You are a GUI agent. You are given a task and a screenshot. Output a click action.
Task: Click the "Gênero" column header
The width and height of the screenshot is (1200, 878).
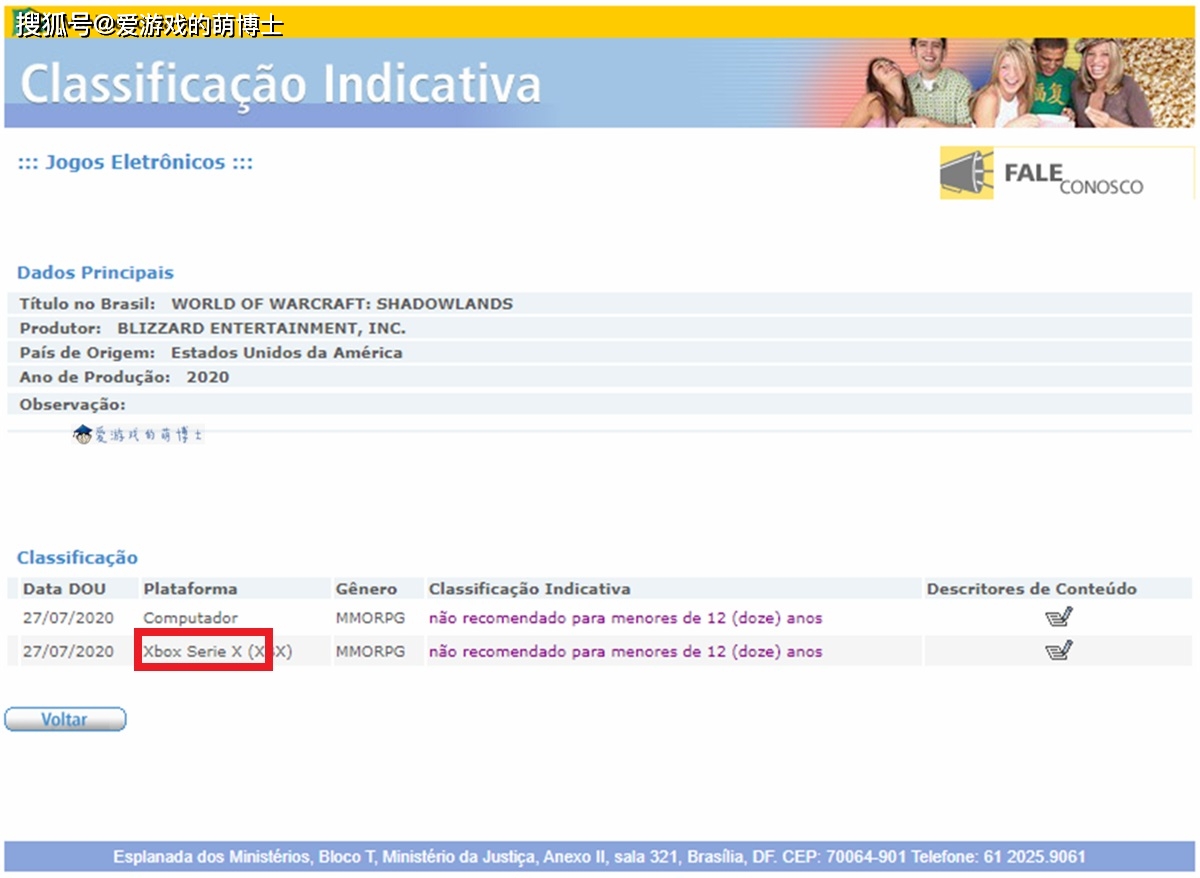tap(366, 589)
